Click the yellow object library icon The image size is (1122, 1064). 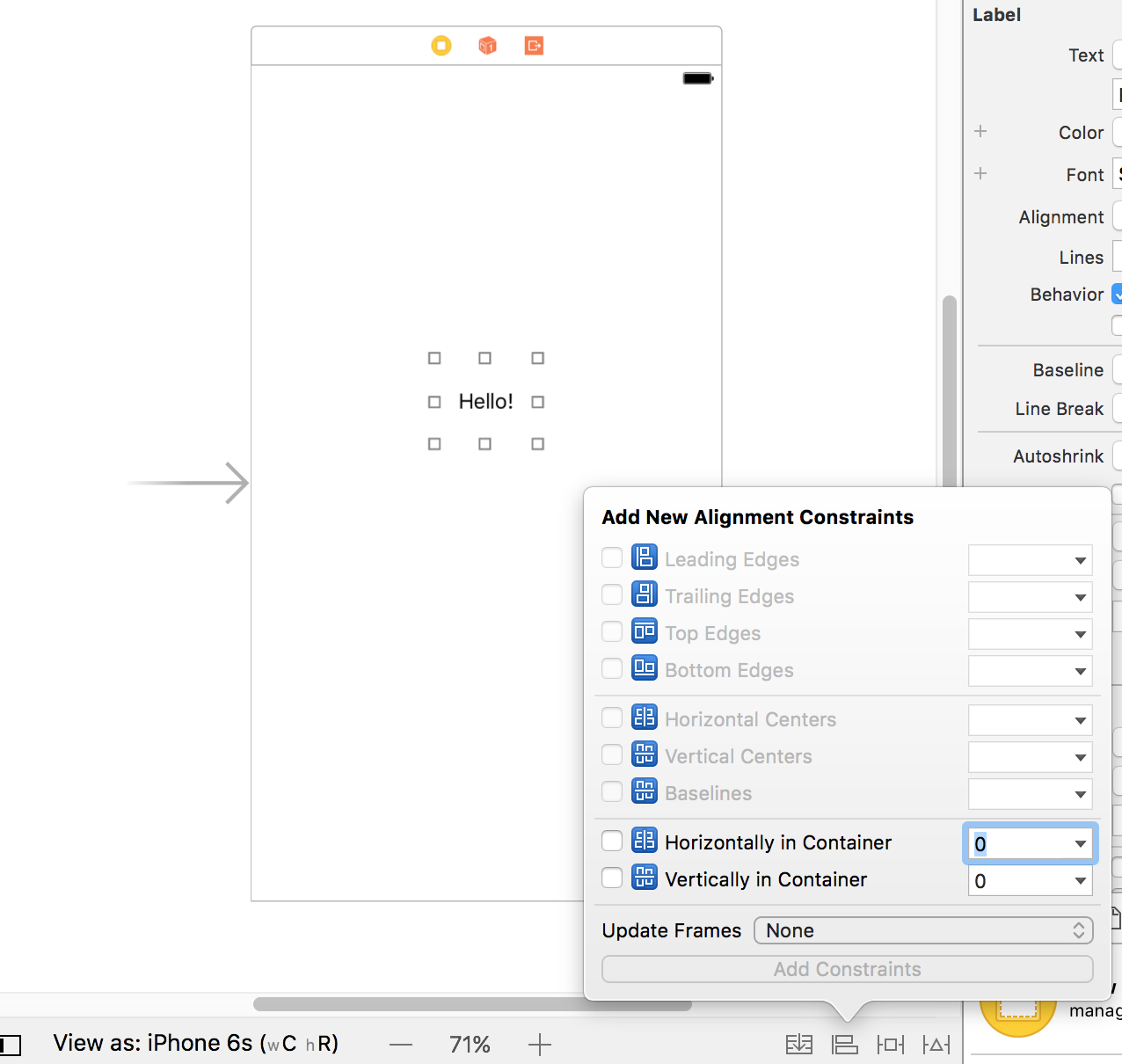1018,1017
